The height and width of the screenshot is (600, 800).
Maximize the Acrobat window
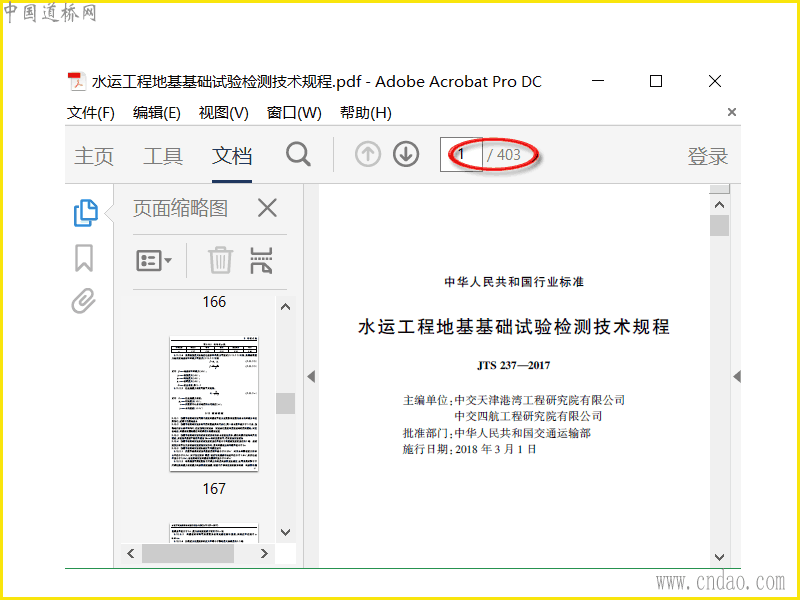point(656,81)
